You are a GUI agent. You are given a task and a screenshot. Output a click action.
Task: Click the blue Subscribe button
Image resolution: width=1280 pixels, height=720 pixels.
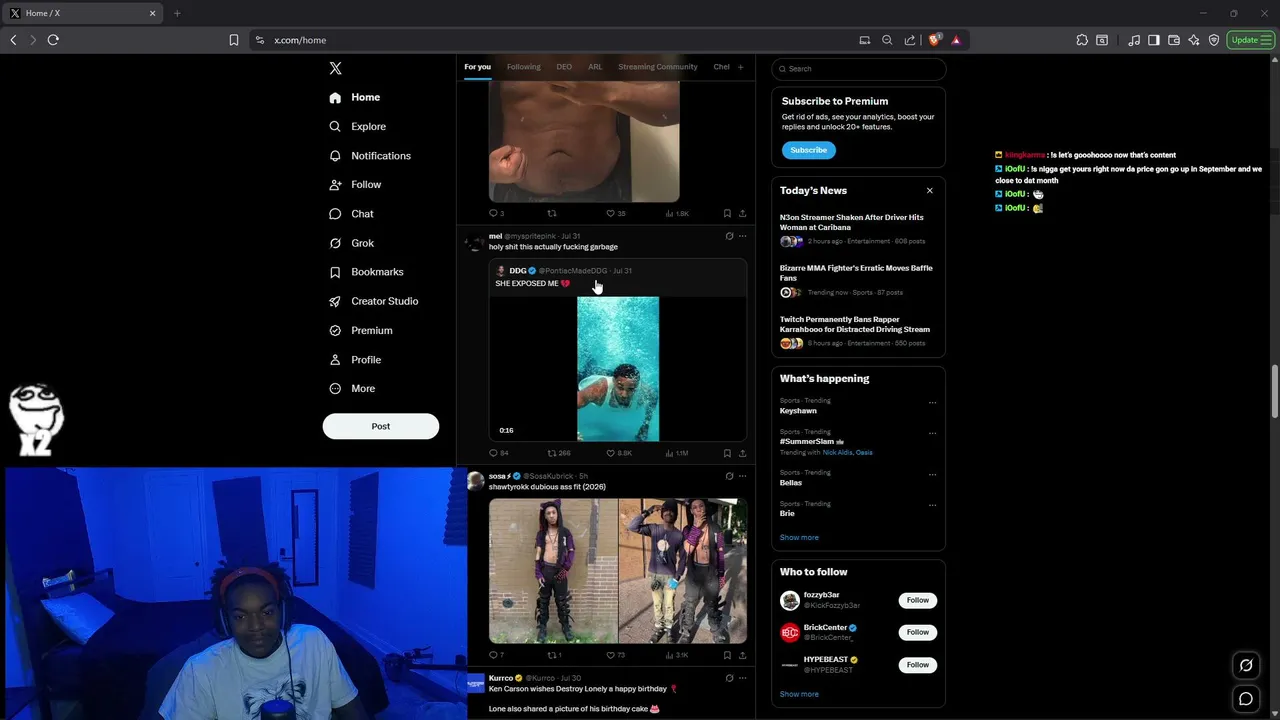coord(808,150)
